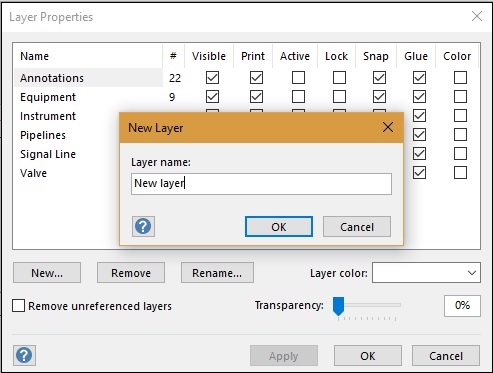Click the Remove layer button
This screenshot has height=373, width=493.
coord(131,273)
